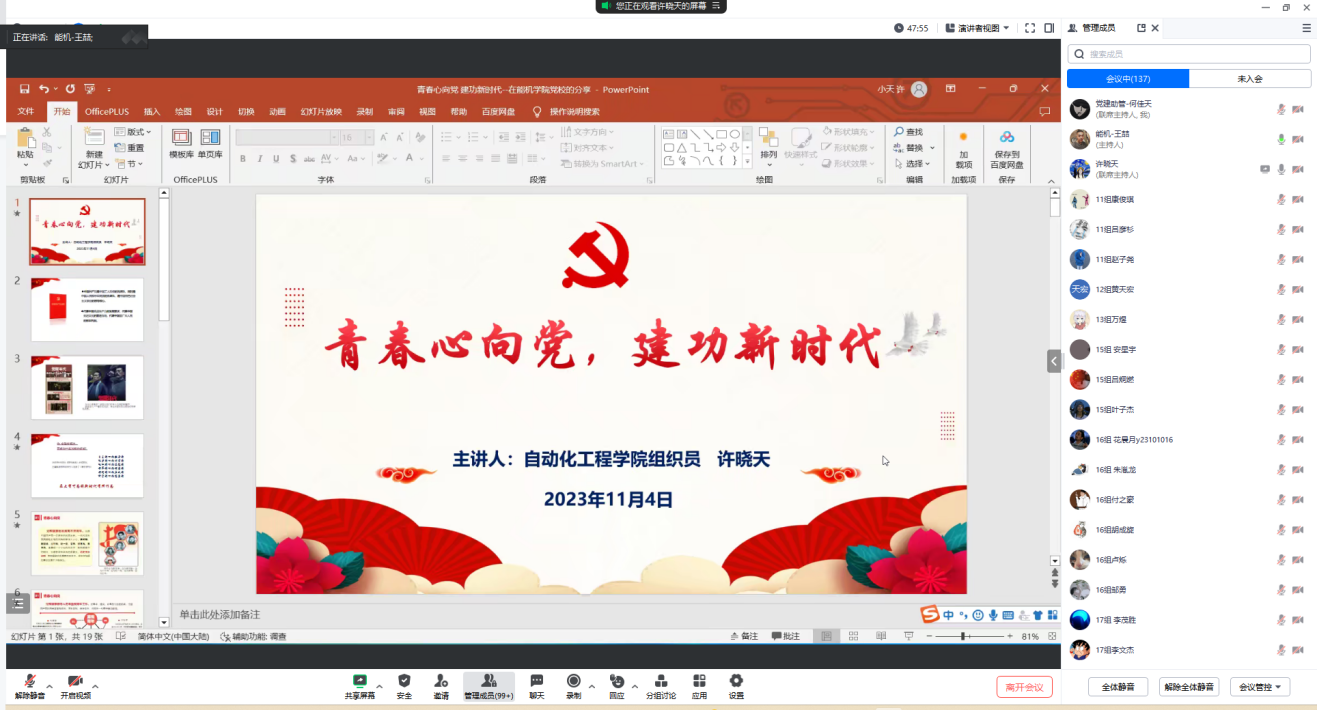Click the 共享屏幕 share screen icon
The height and width of the screenshot is (710, 1317).
click(360, 682)
